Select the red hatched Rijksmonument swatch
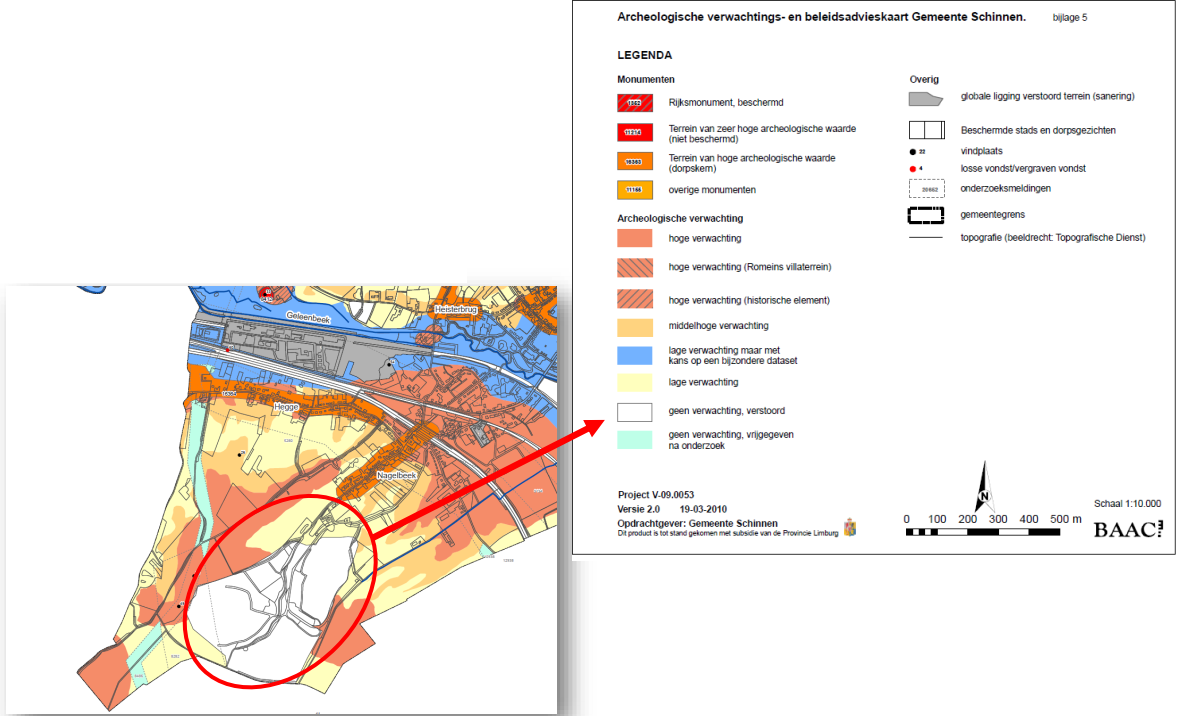This screenshot has height=716, width=1180. click(x=635, y=102)
